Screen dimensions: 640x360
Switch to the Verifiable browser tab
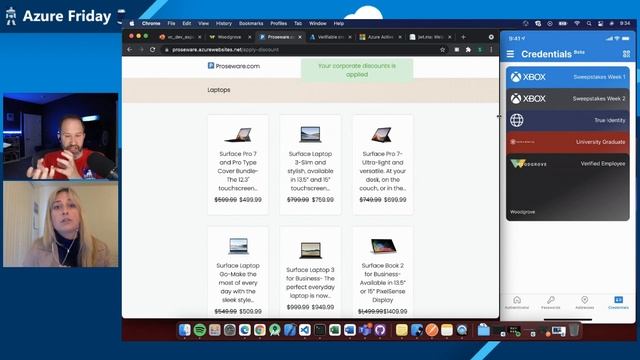pyautogui.click(x=330, y=37)
